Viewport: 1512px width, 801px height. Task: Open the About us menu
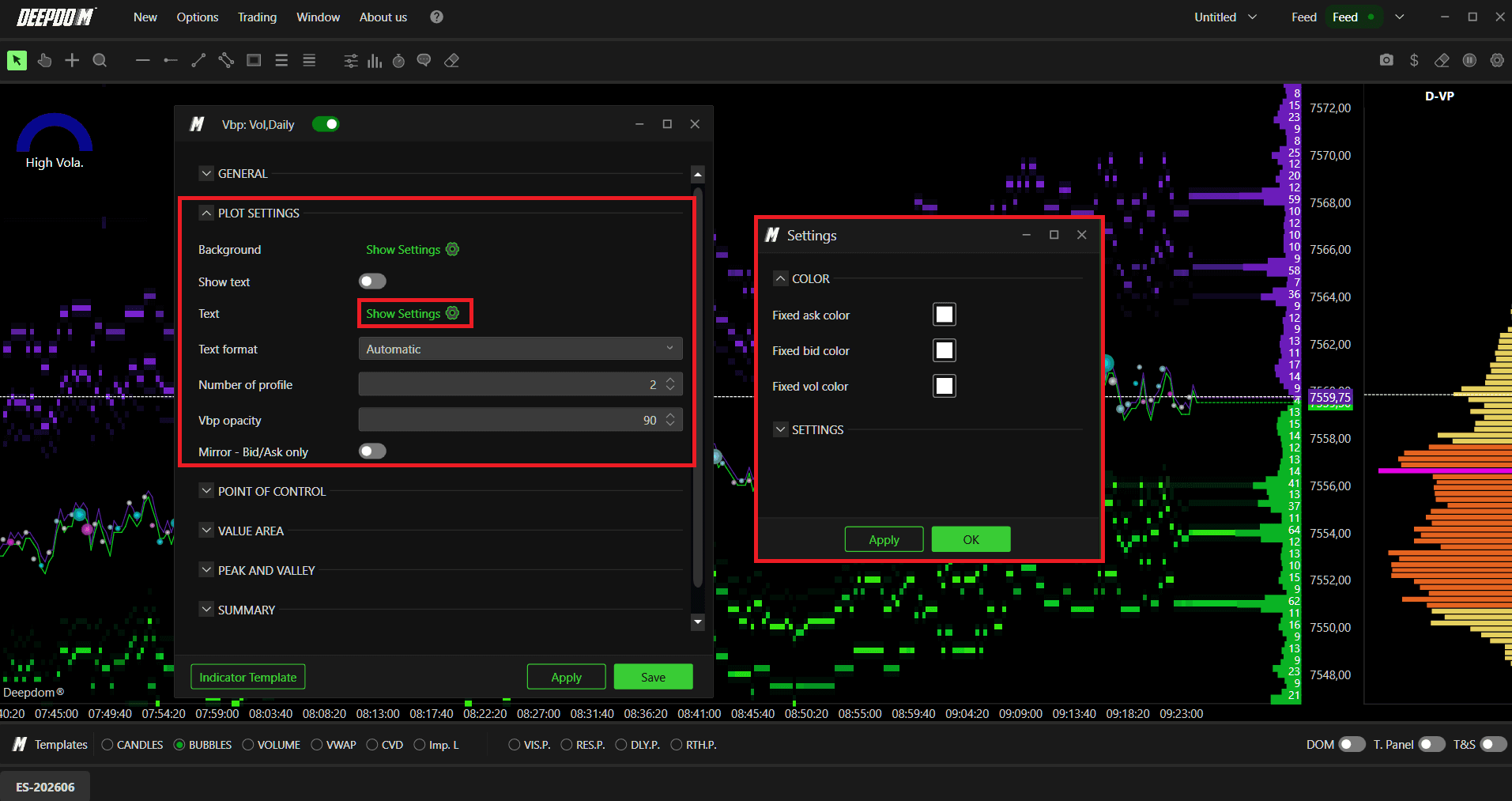pos(383,17)
